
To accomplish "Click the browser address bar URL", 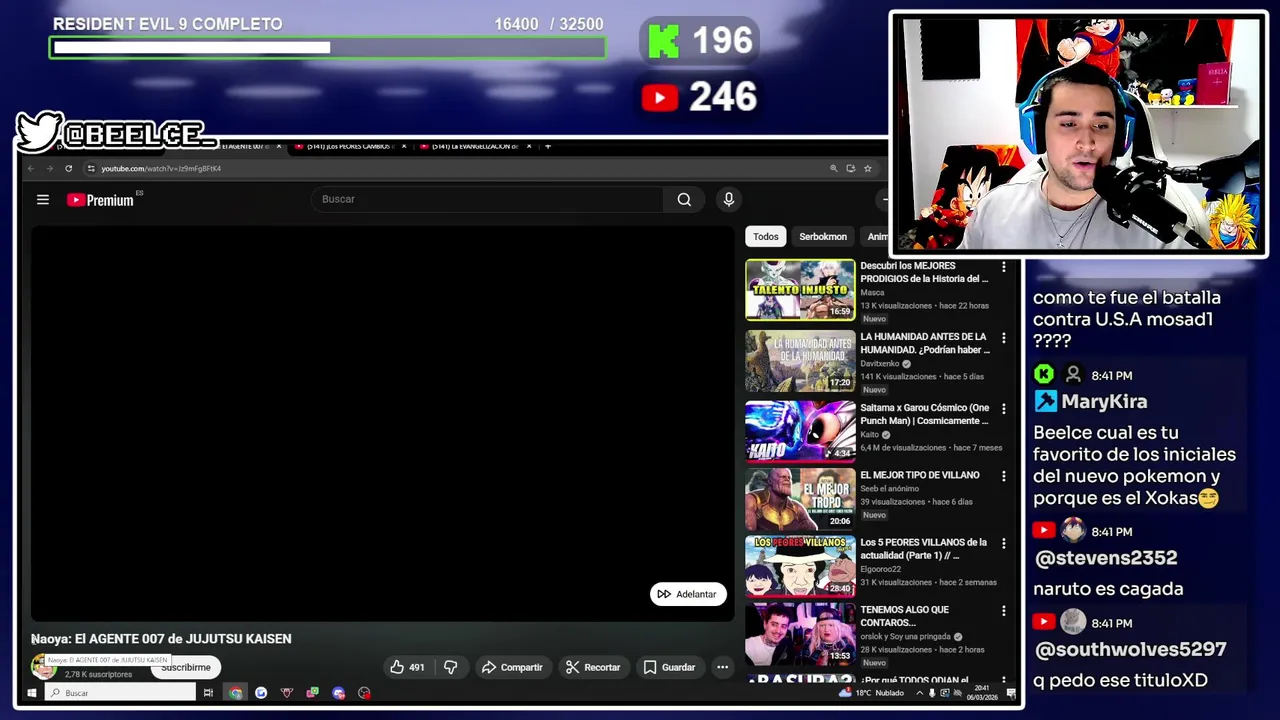I will [161, 168].
